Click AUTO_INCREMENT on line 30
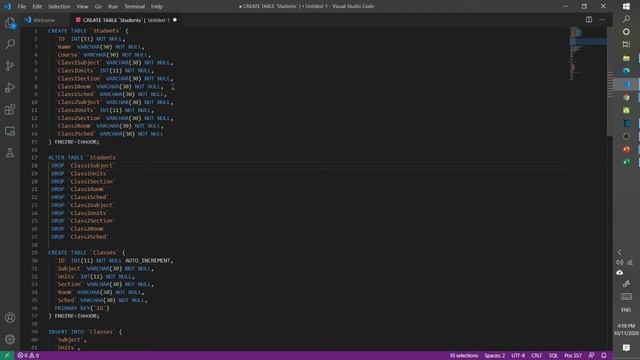 coord(147,260)
